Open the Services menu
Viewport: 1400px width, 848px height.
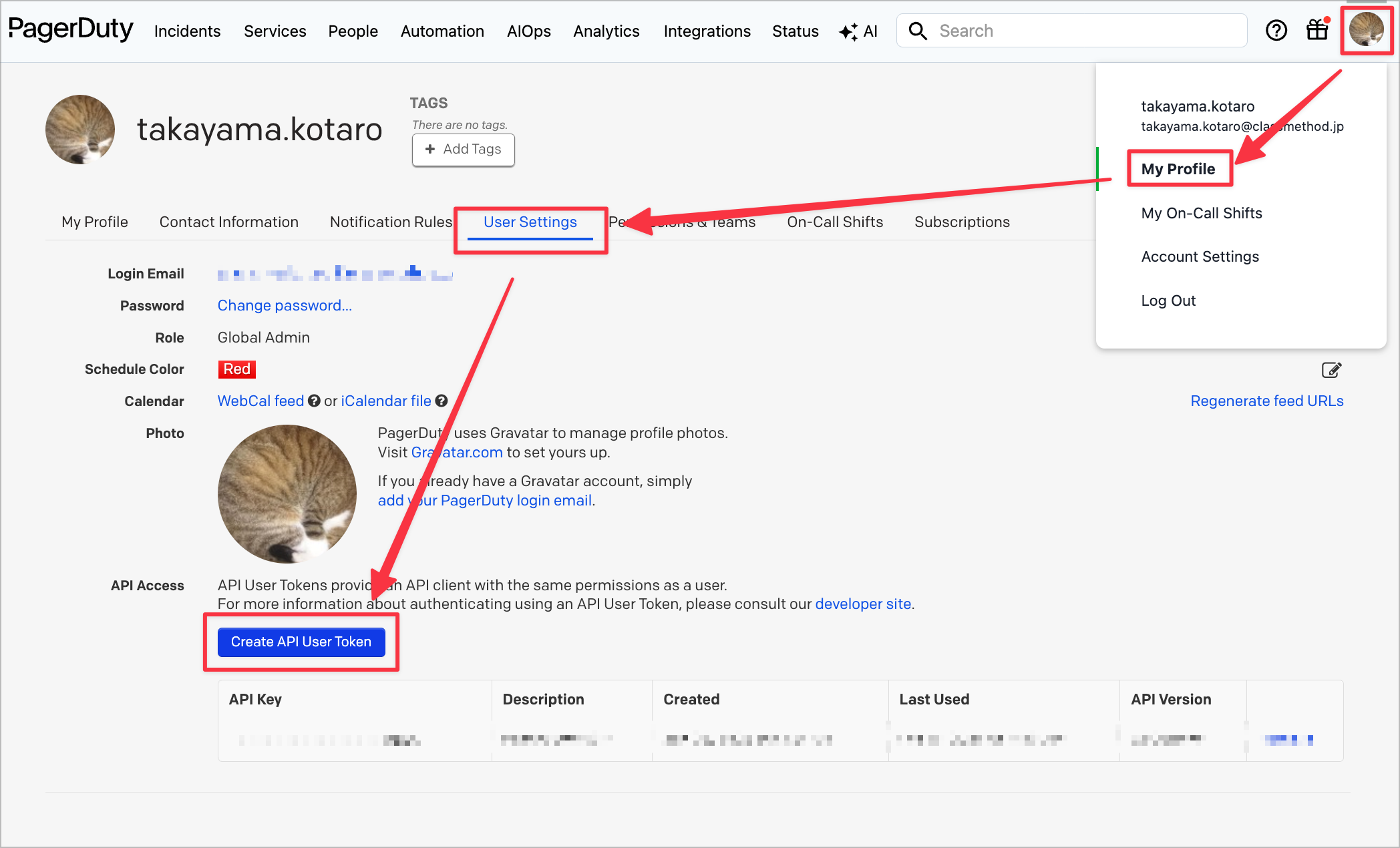(275, 31)
